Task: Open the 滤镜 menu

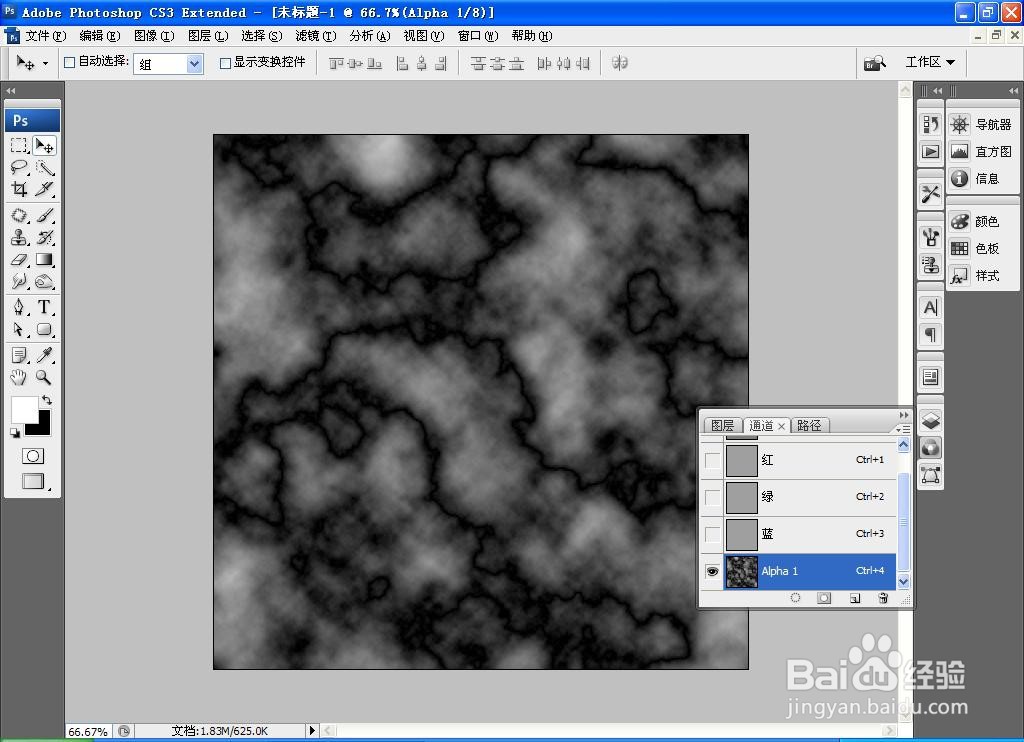Action: [316, 36]
